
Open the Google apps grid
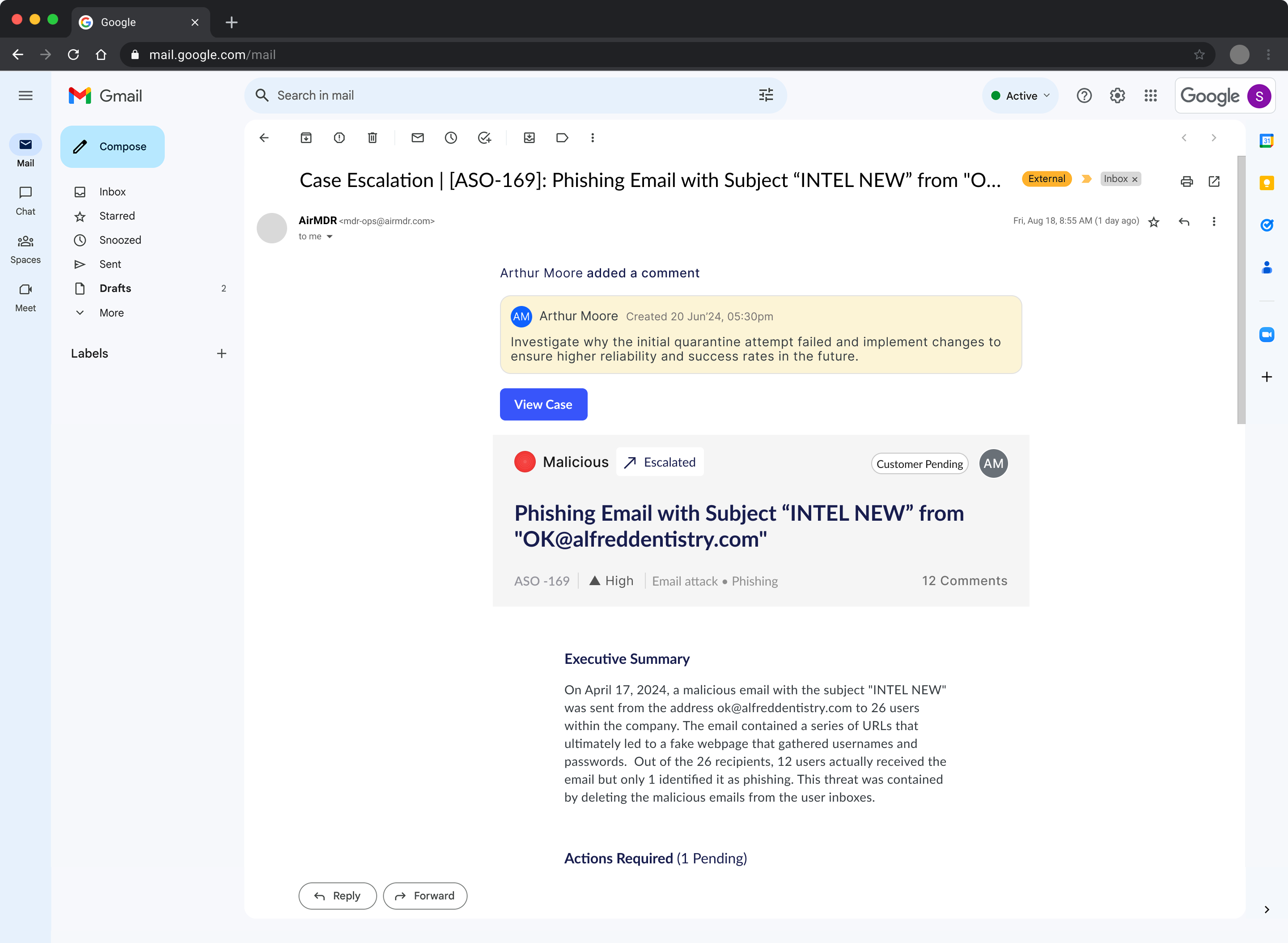click(x=1150, y=95)
